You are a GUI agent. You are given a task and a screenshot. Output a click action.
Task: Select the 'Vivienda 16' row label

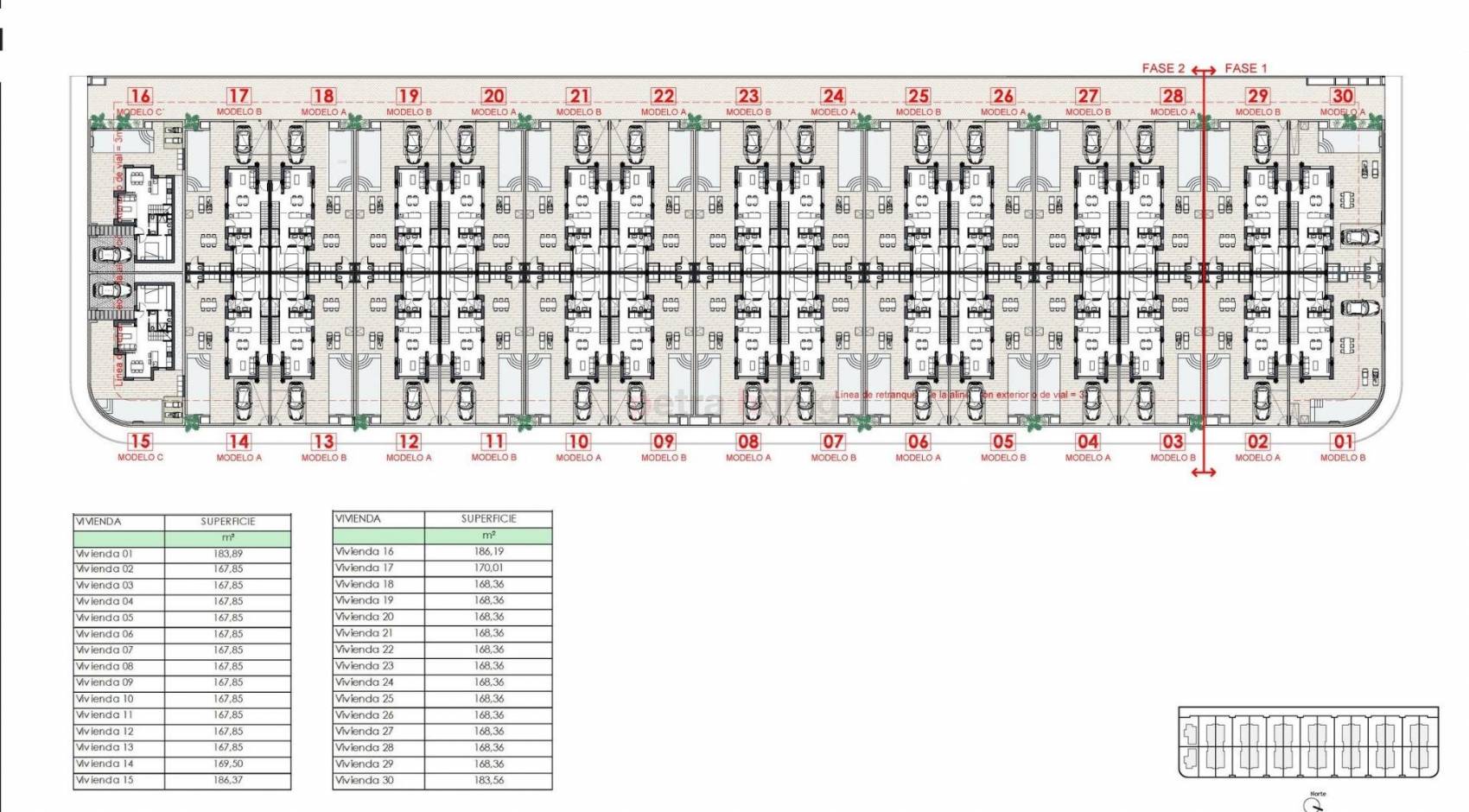click(365, 551)
